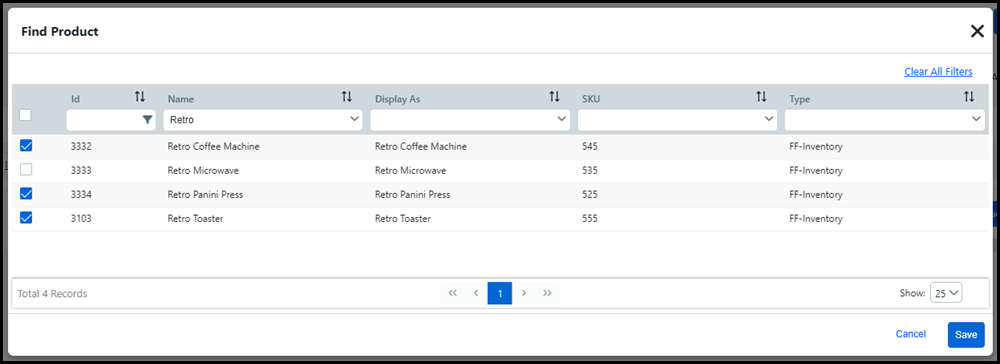Image resolution: width=1000 pixels, height=364 pixels.
Task: Click the Save button
Action: pos(966,335)
